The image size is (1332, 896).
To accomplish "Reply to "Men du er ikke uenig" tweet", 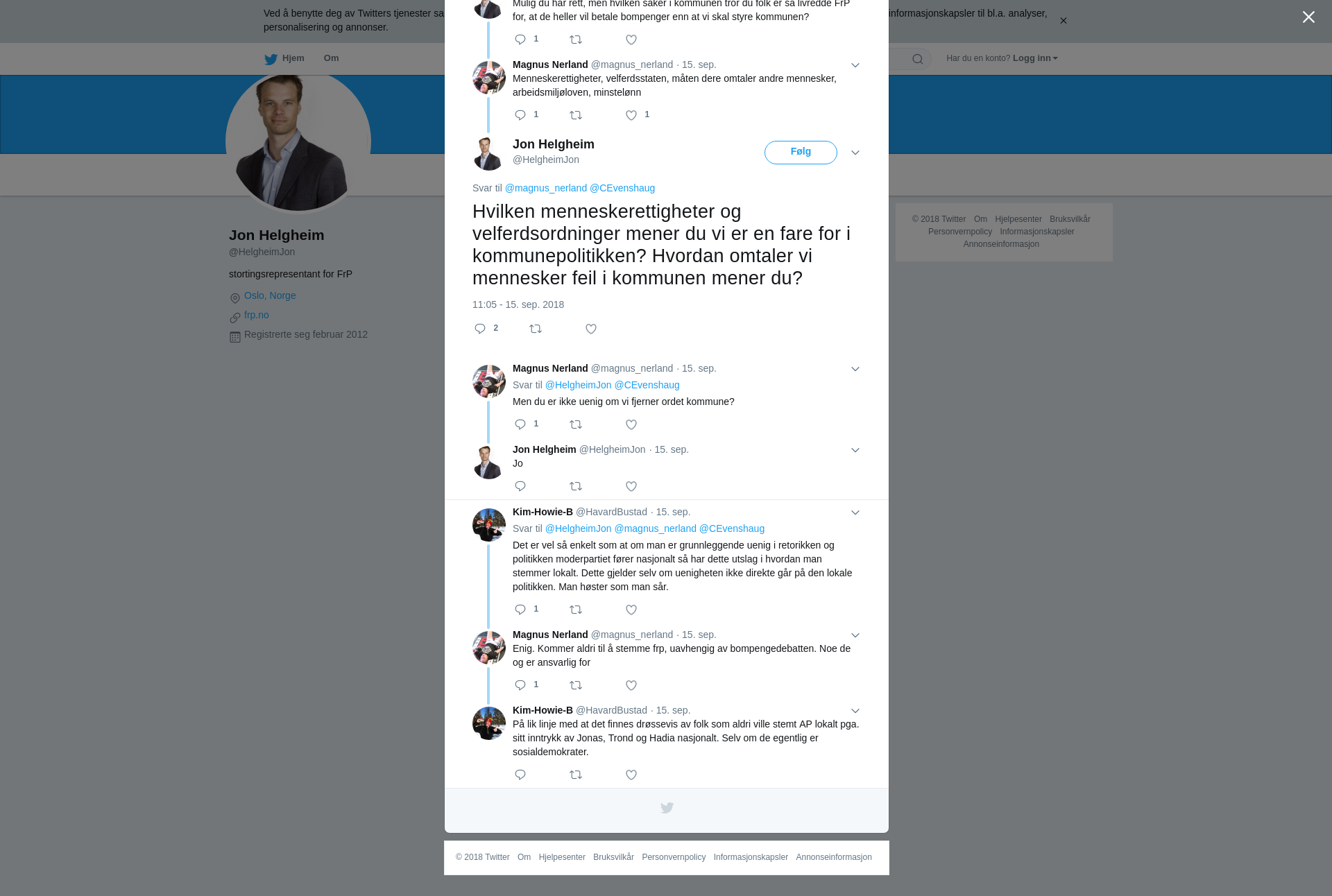I will tap(520, 424).
